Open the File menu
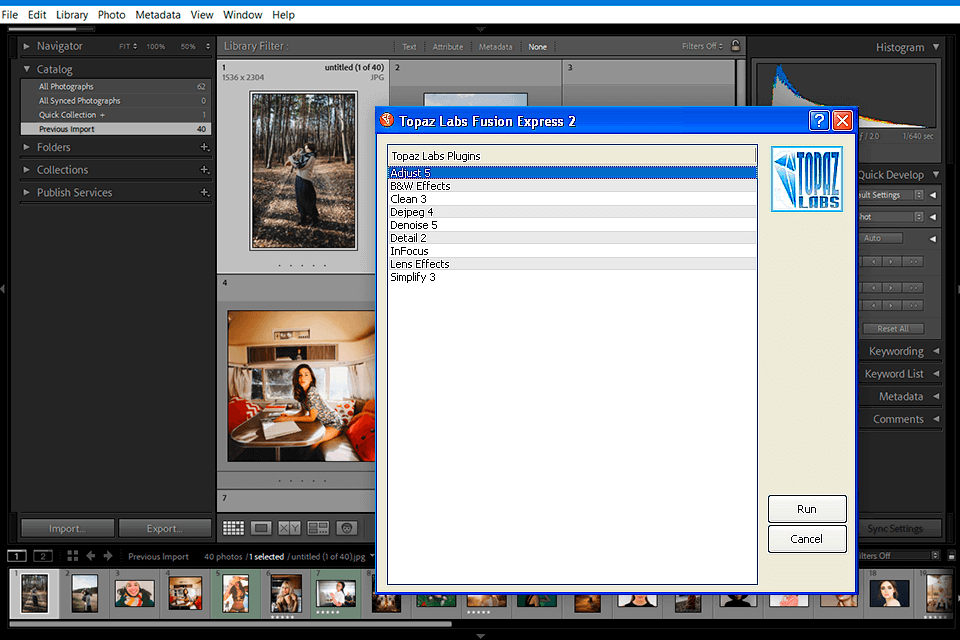The image size is (960, 640). (x=10, y=15)
